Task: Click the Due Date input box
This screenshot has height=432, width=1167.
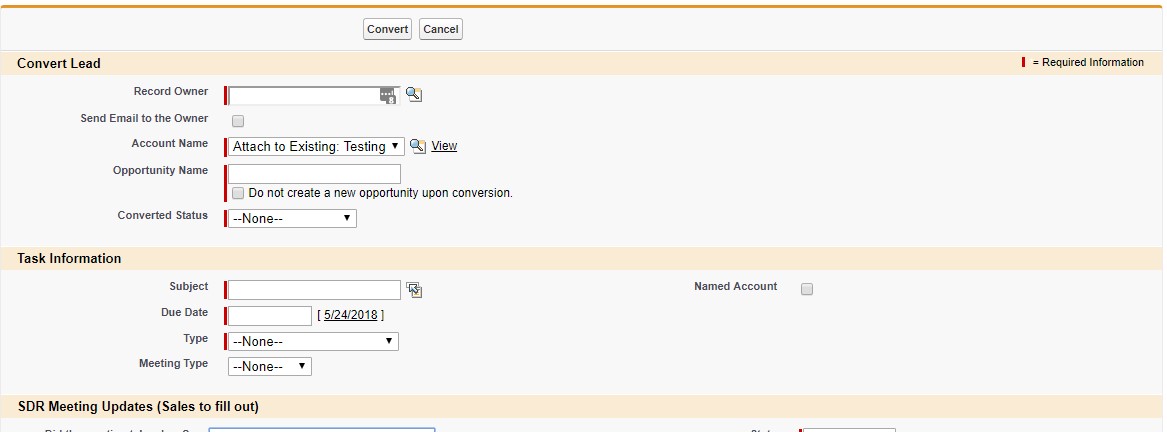Action: [x=270, y=316]
